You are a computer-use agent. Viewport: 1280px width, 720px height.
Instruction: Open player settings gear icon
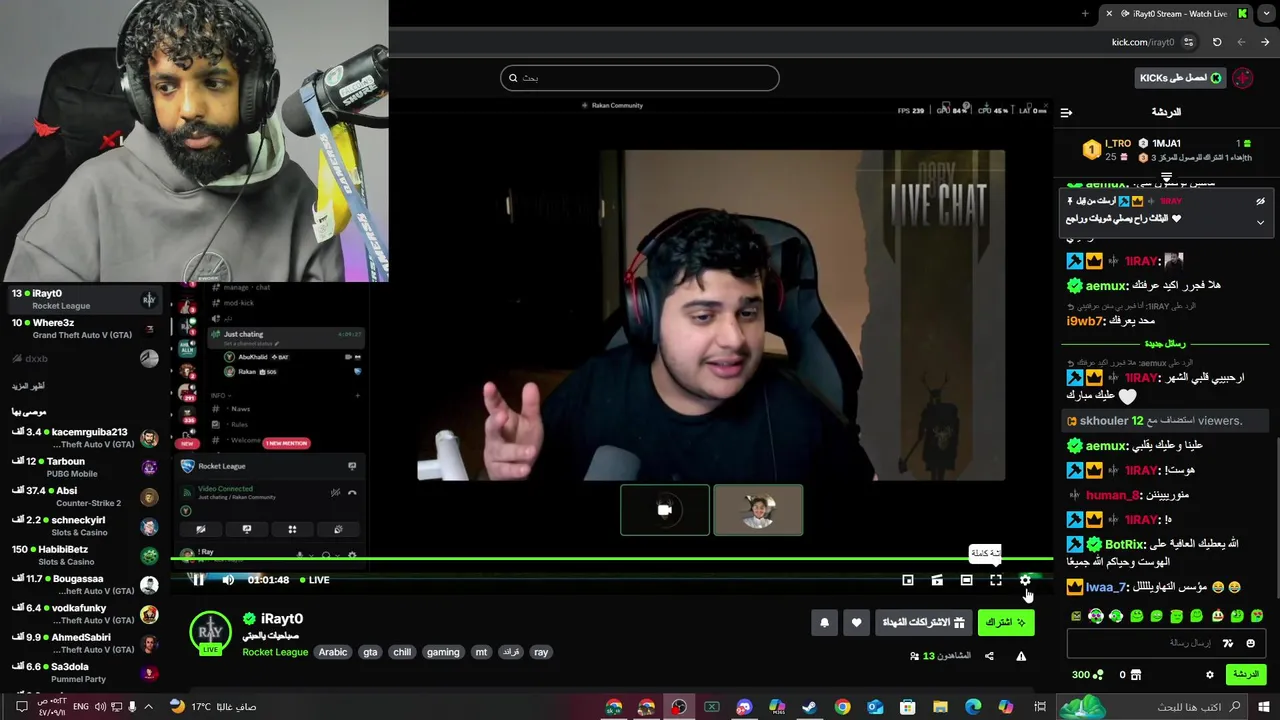(1025, 580)
